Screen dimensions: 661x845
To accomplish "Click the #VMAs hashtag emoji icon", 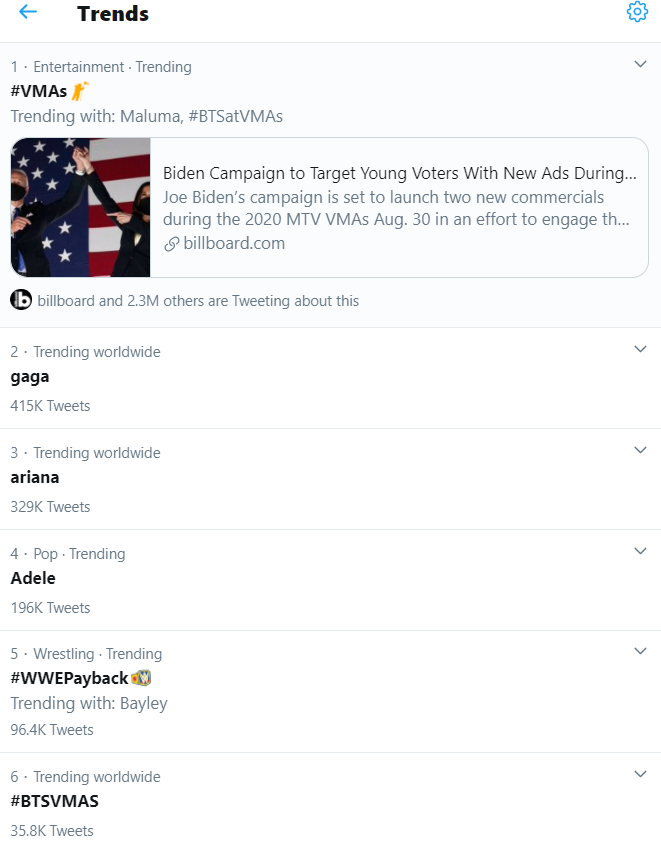I will 80,91.
